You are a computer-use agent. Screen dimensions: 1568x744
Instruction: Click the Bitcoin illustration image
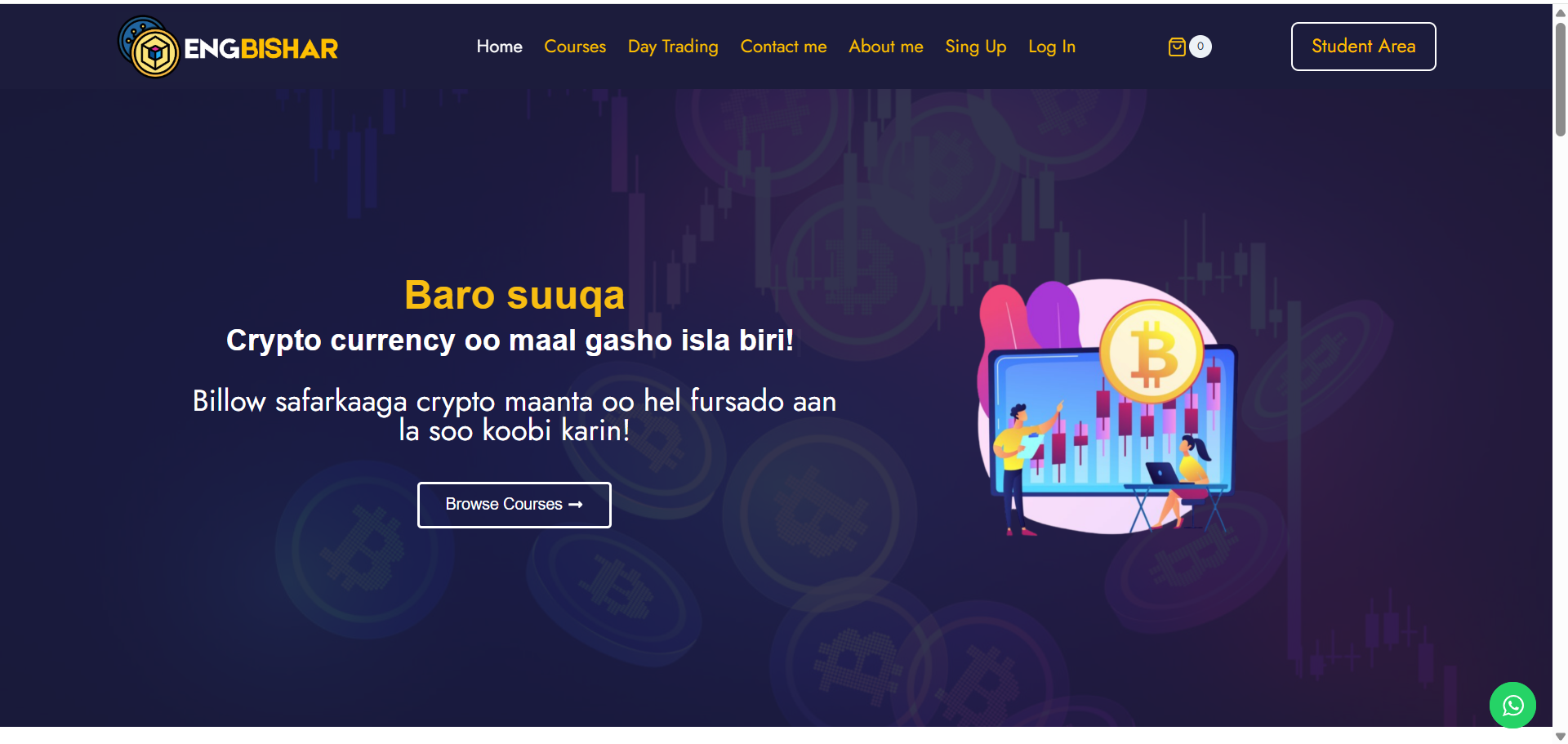[x=1108, y=407]
